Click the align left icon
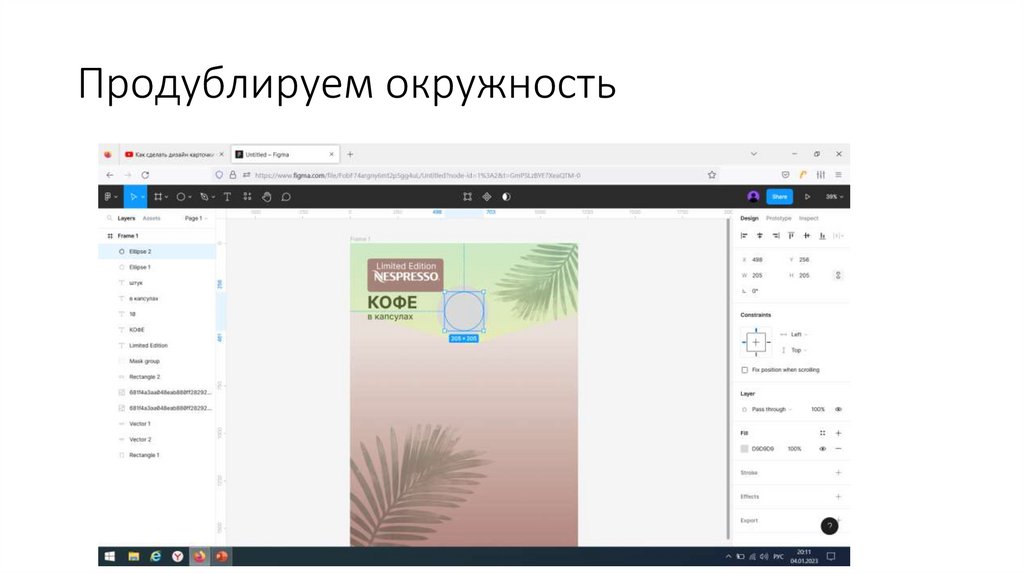The image size is (1024, 574). [744, 236]
